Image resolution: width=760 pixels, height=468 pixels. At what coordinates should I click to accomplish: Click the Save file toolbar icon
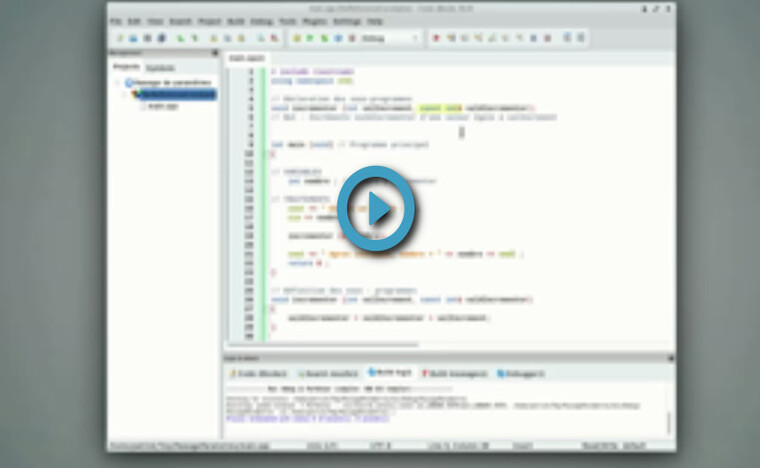[147, 38]
